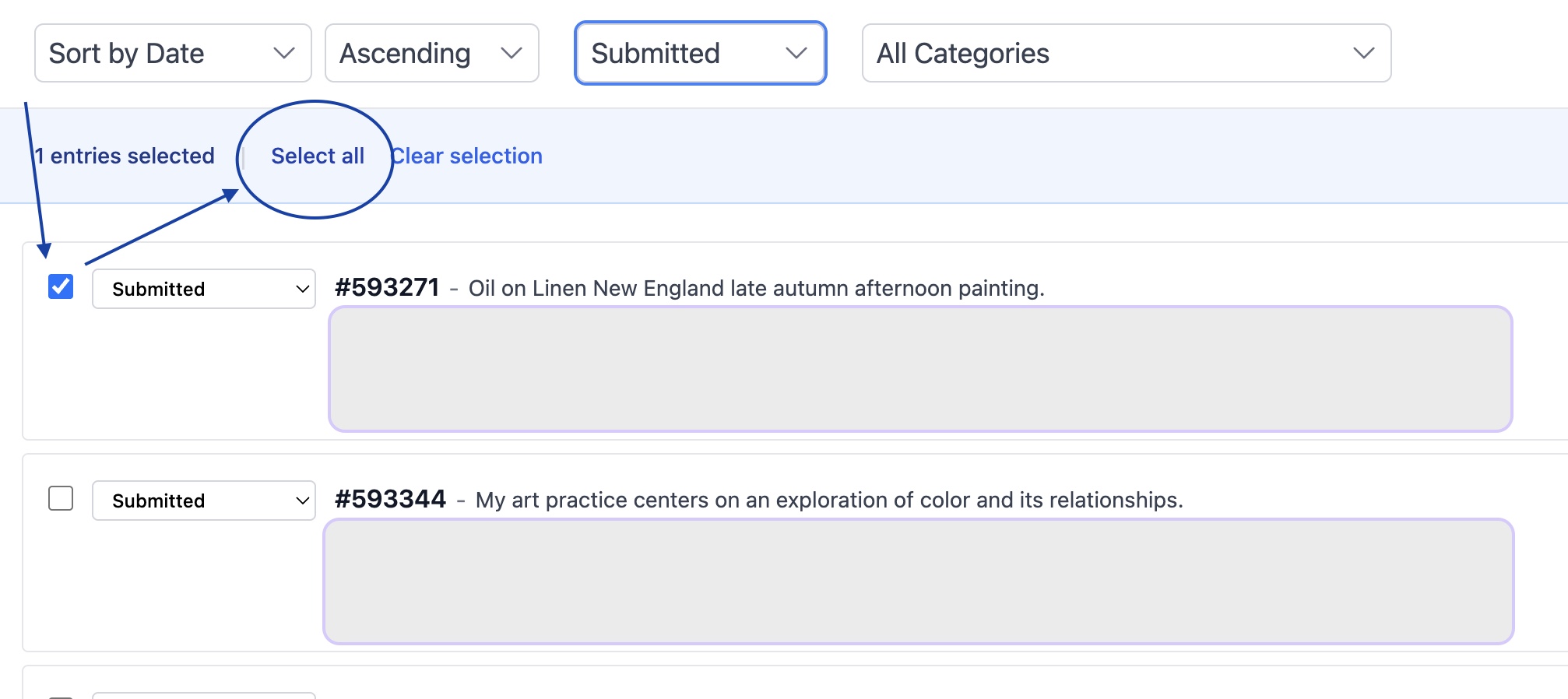Click entry number #593344
Viewport: 1568px width, 699px height.
coord(390,499)
